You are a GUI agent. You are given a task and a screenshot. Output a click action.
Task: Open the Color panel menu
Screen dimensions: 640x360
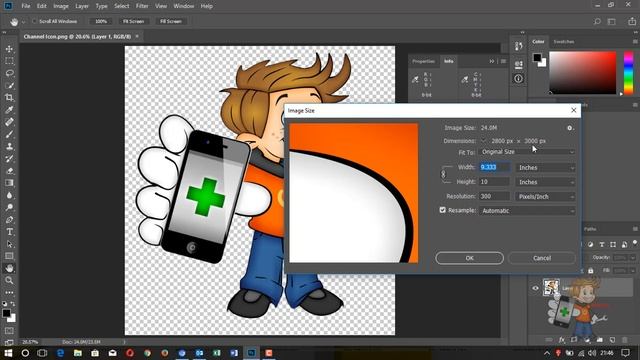click(x=635, y=42)
